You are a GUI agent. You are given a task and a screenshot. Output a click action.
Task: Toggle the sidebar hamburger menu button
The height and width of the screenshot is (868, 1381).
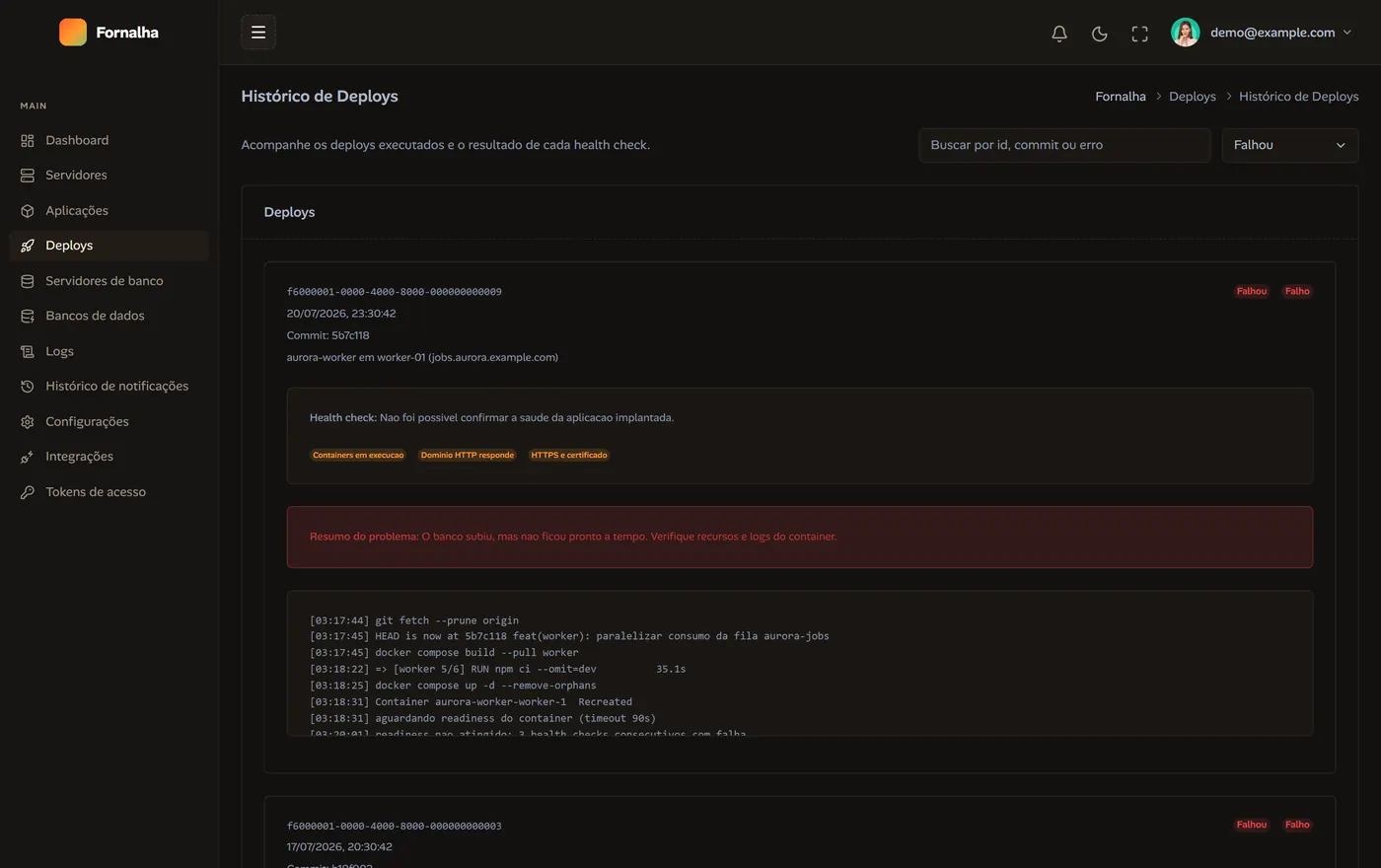(258, 33)
